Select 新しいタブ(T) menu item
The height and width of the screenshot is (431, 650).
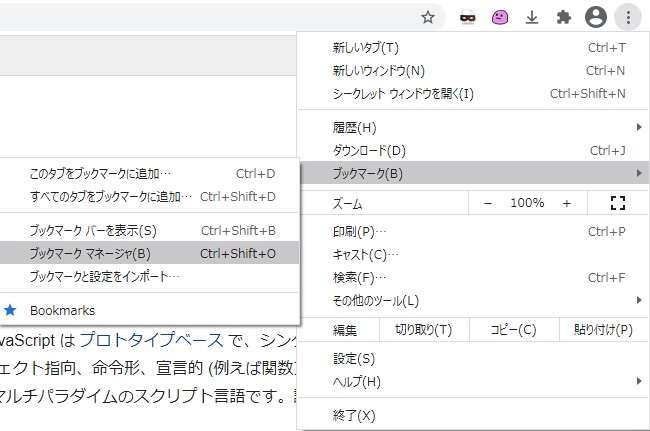[x=473, y=48]
